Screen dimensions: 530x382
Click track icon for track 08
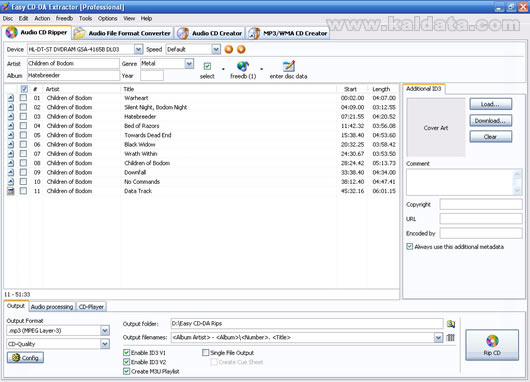pos(11,163)
